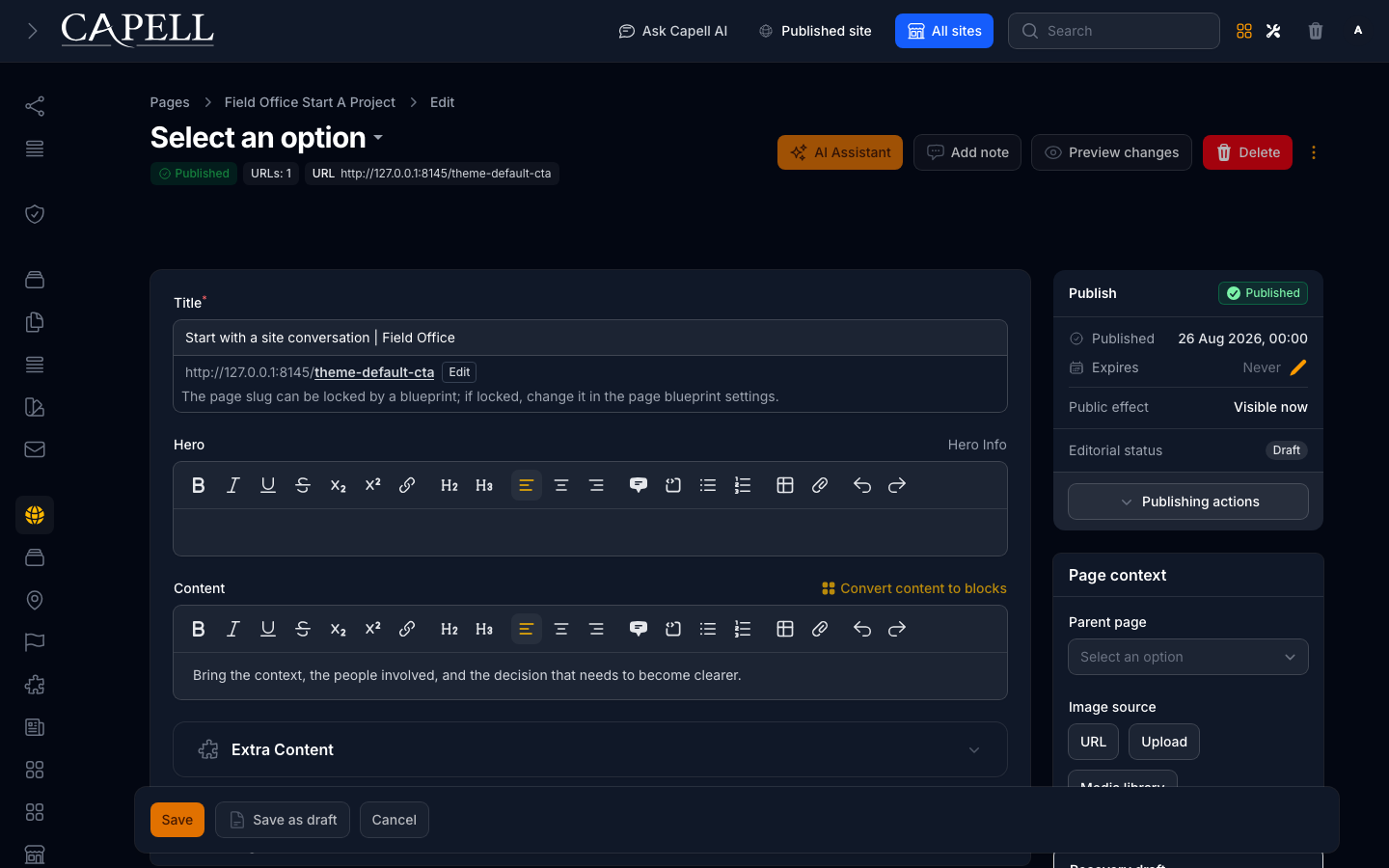This screenshot has height=868, width=1389.
Task: Toggle bold in the Content editor toolbar
Action: point(199,629)
